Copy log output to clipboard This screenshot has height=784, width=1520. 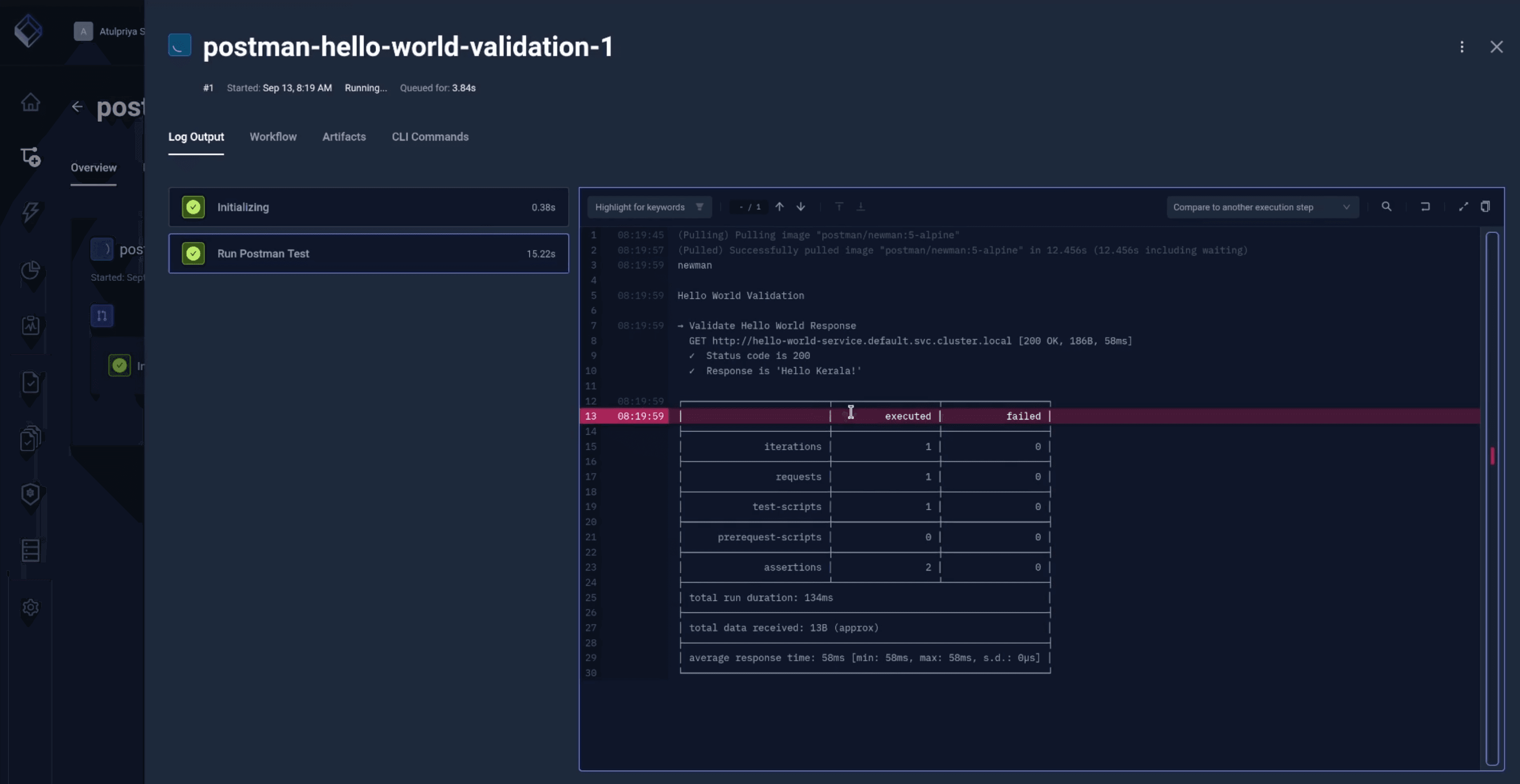coord(1485,207)
